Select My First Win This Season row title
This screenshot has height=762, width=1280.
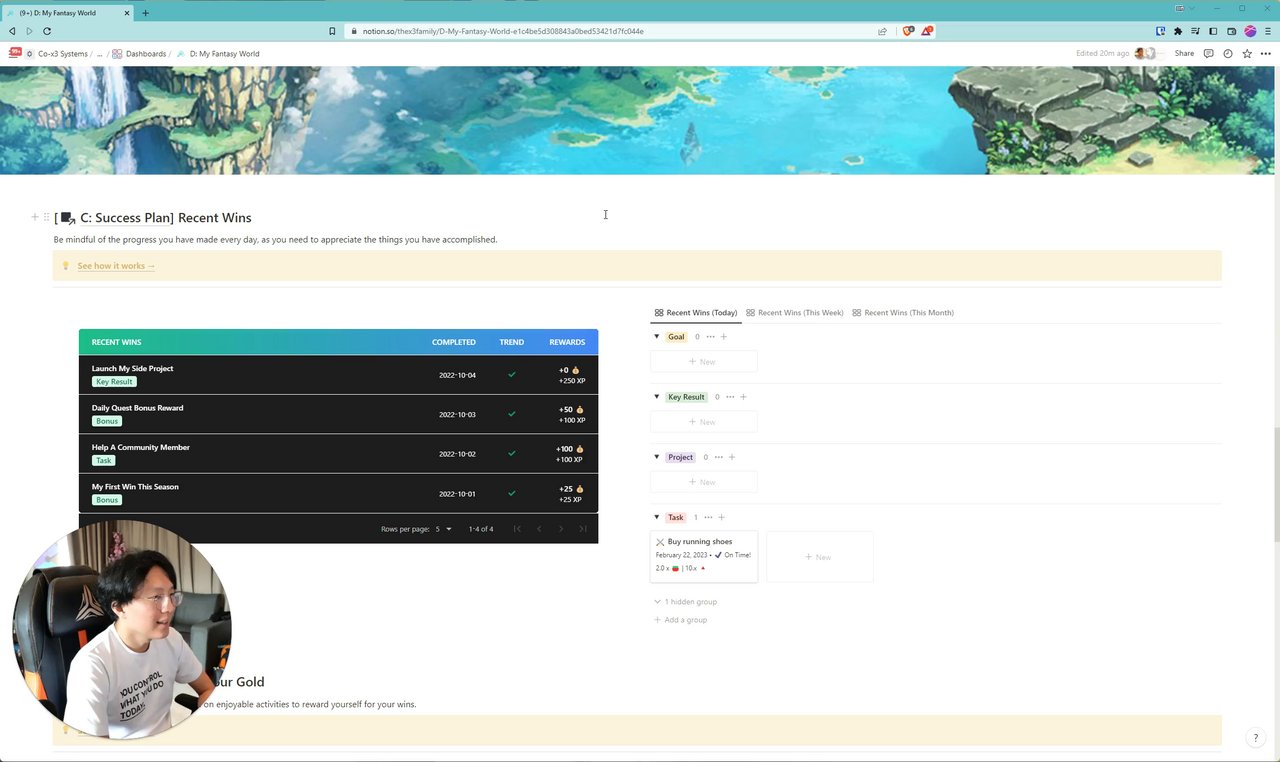135,487
